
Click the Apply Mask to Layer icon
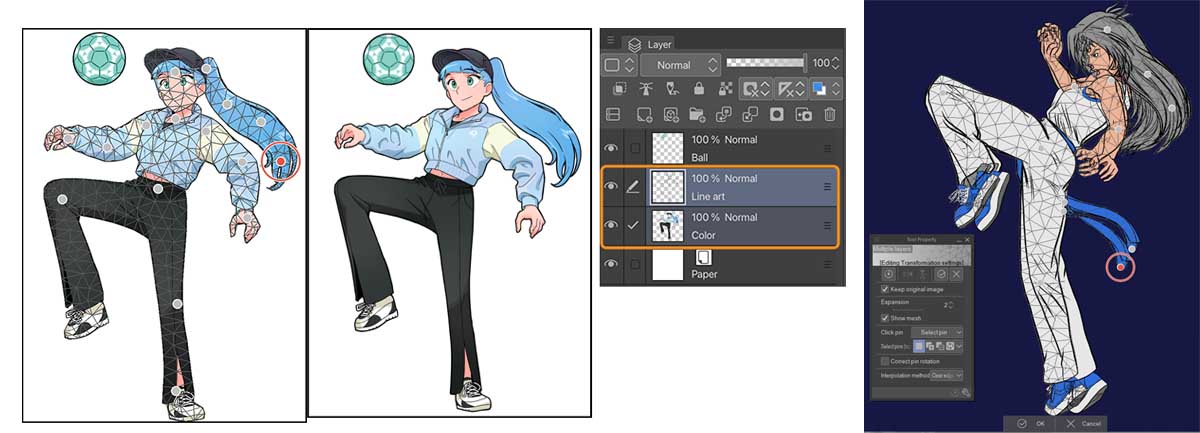[x=804, y=114]
